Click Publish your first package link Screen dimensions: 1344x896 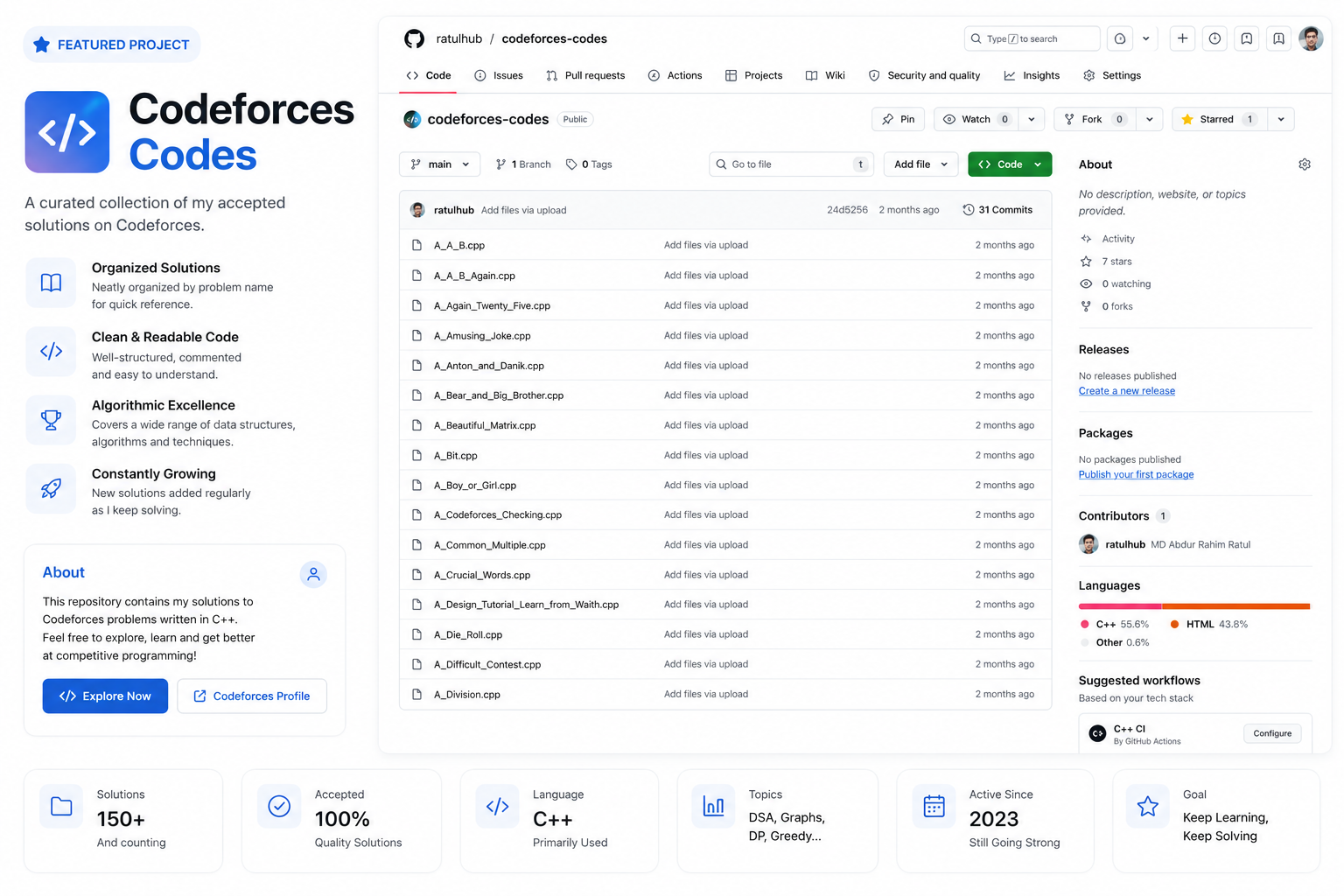click(x=1136, y=474)
